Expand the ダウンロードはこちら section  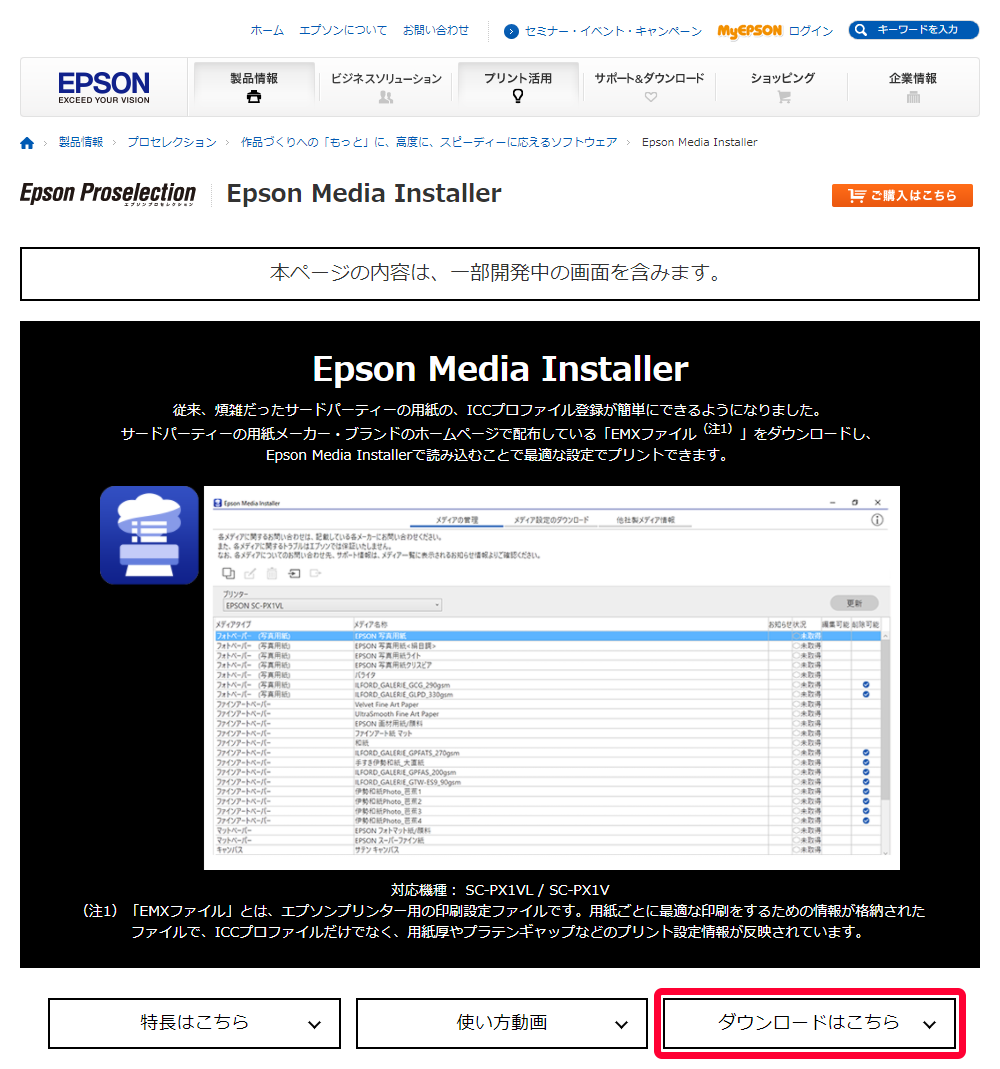809,1023
